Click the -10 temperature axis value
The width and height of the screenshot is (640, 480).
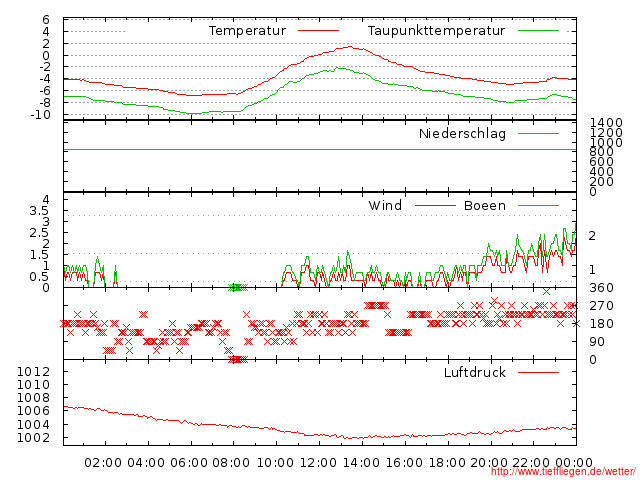coord(40,115)
